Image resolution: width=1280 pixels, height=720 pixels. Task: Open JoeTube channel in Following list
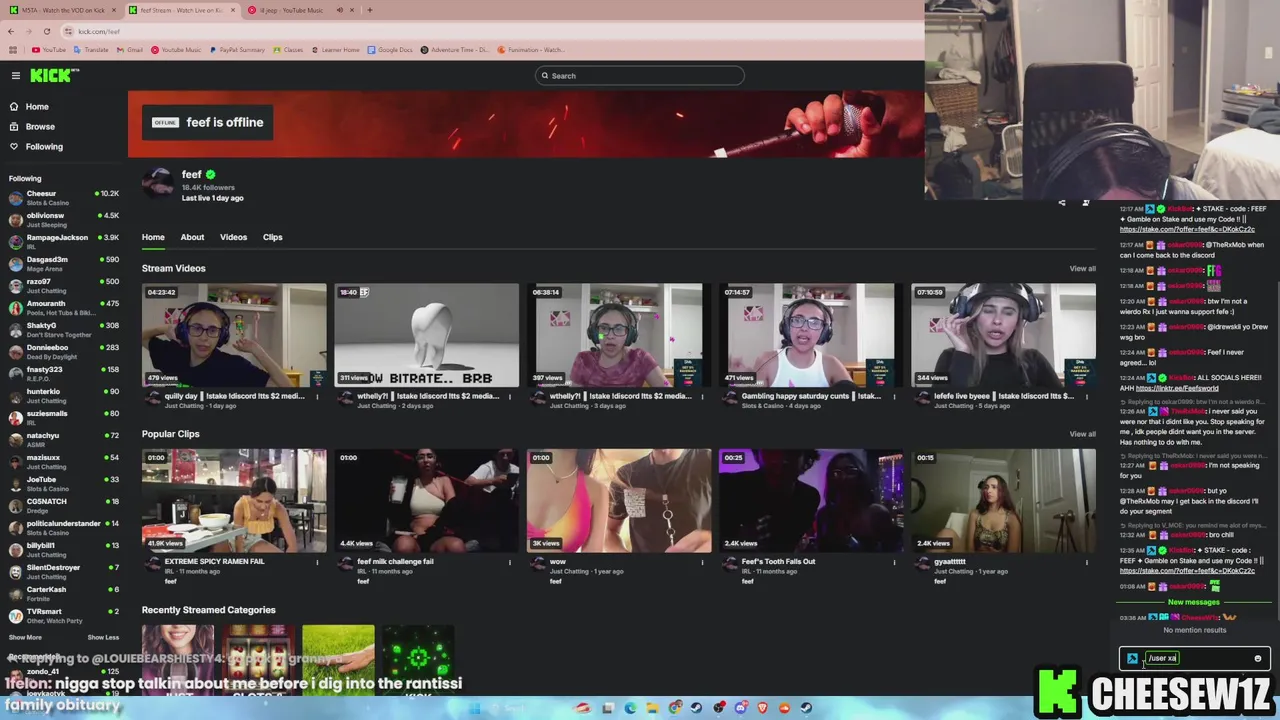[62, 483]
